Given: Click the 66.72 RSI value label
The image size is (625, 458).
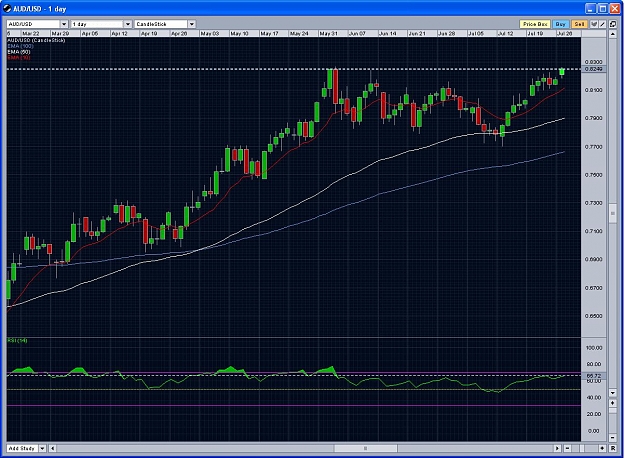Looking at the screenshot, I should (x=594, y=376).
